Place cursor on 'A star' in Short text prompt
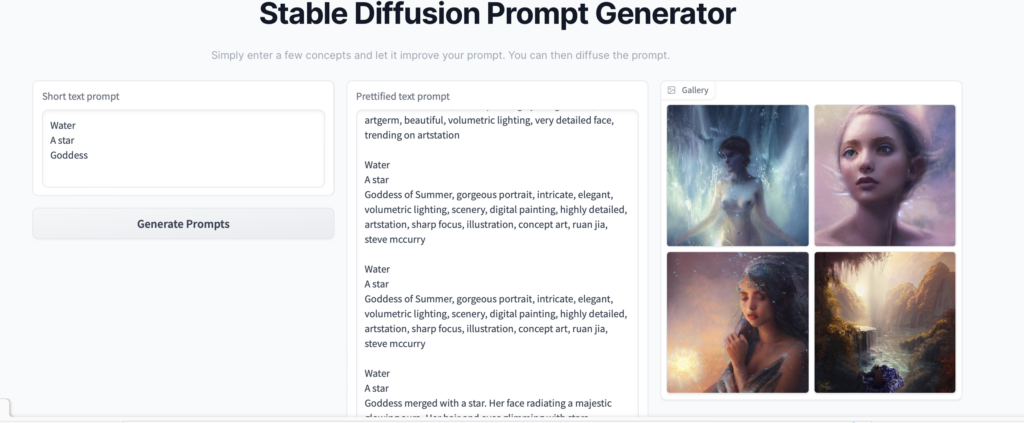The width and height of the screenshot is (1024, 423). [62, 140]
